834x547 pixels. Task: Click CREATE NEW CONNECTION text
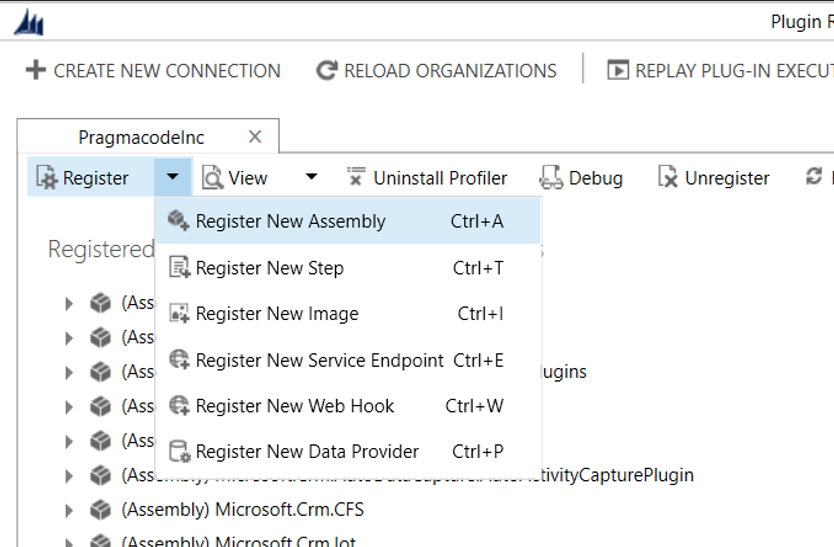click(x=166, y=71)
